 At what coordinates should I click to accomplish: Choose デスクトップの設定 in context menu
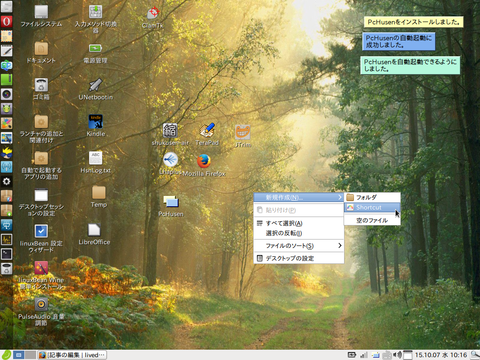[x=299, y=258]
